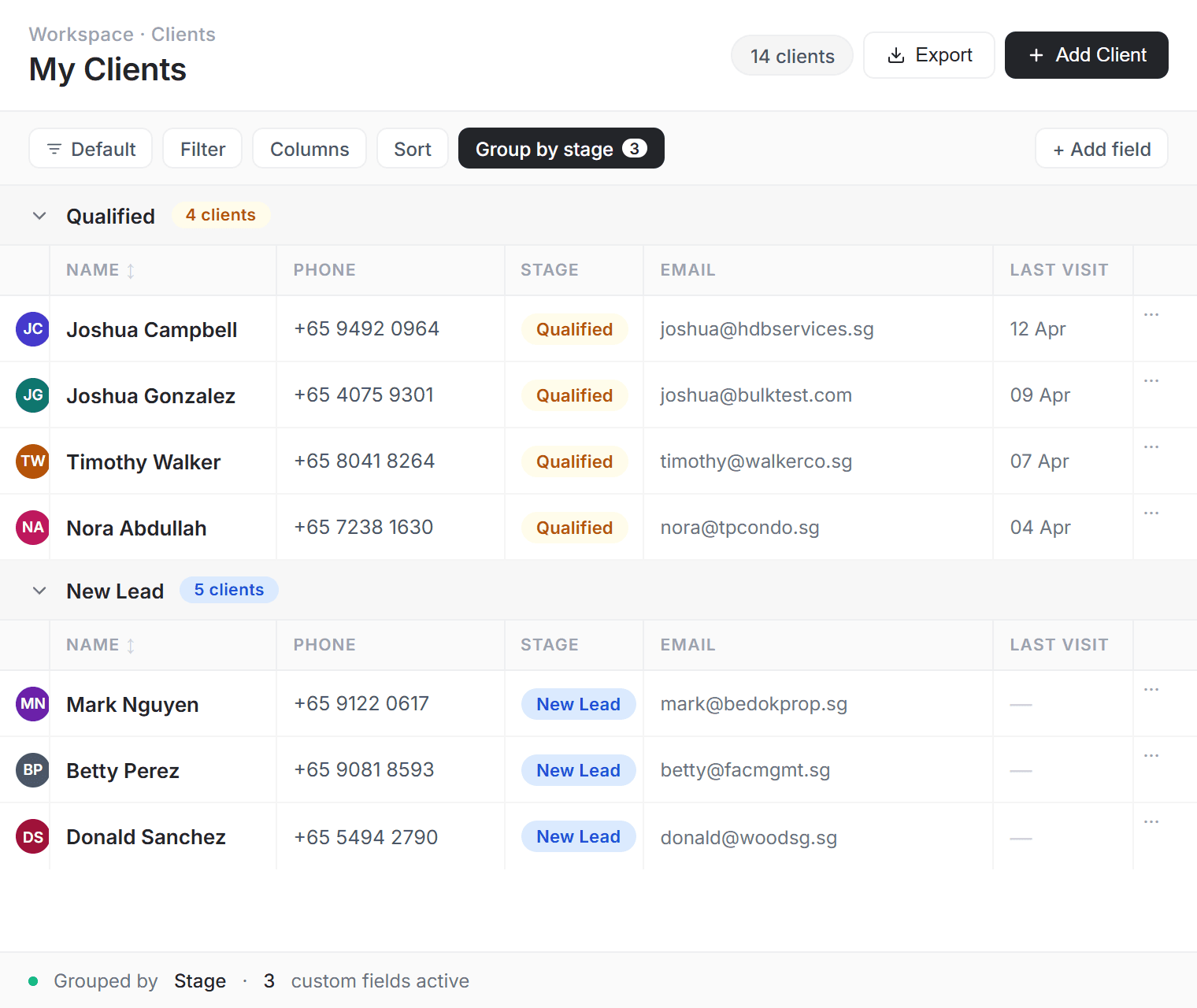1197x1008 pixels.
Task: Click phone +65 4075 9301
Action: 364,395
